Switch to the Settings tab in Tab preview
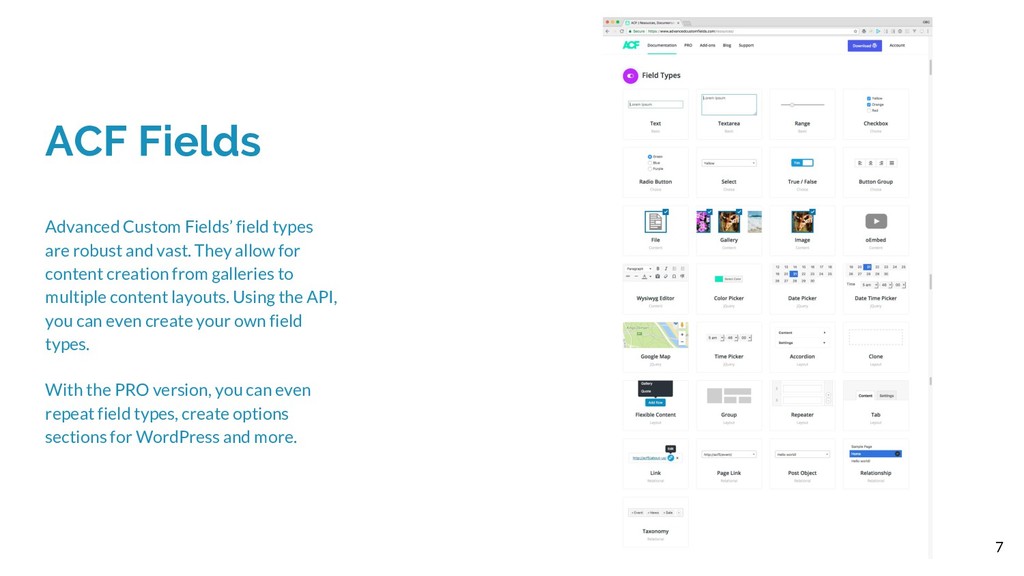1024x576 pixels. tap(886, 396)
